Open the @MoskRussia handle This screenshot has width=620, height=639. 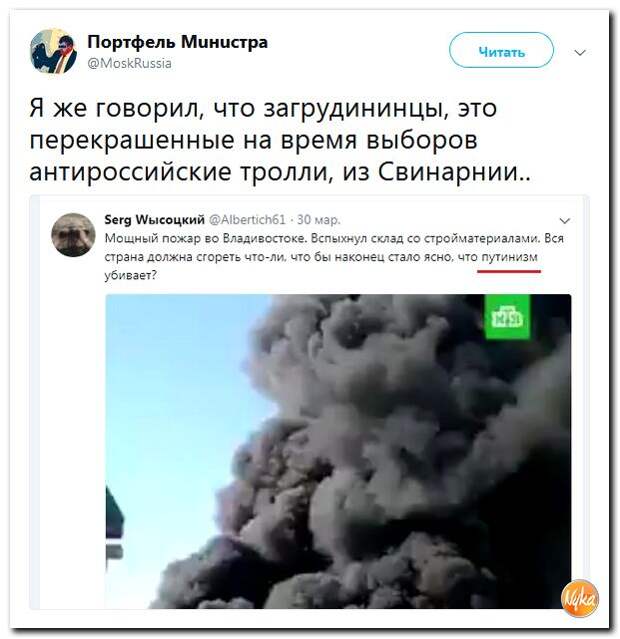129,64
